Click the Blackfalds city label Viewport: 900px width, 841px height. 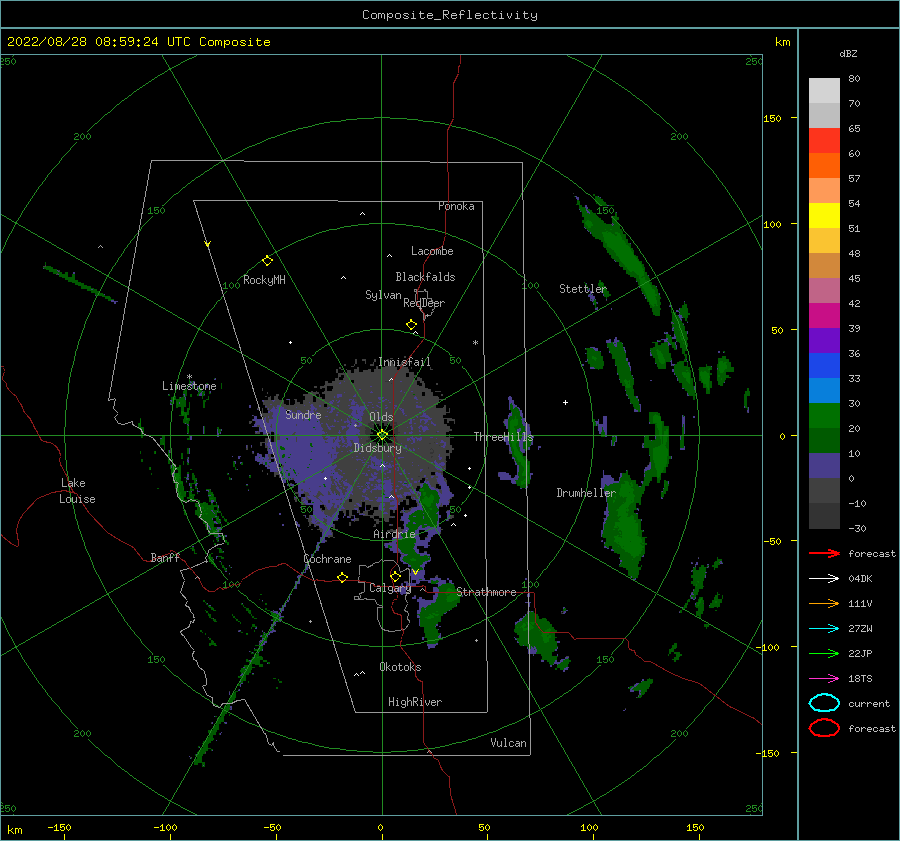click(x=425, y=277)
